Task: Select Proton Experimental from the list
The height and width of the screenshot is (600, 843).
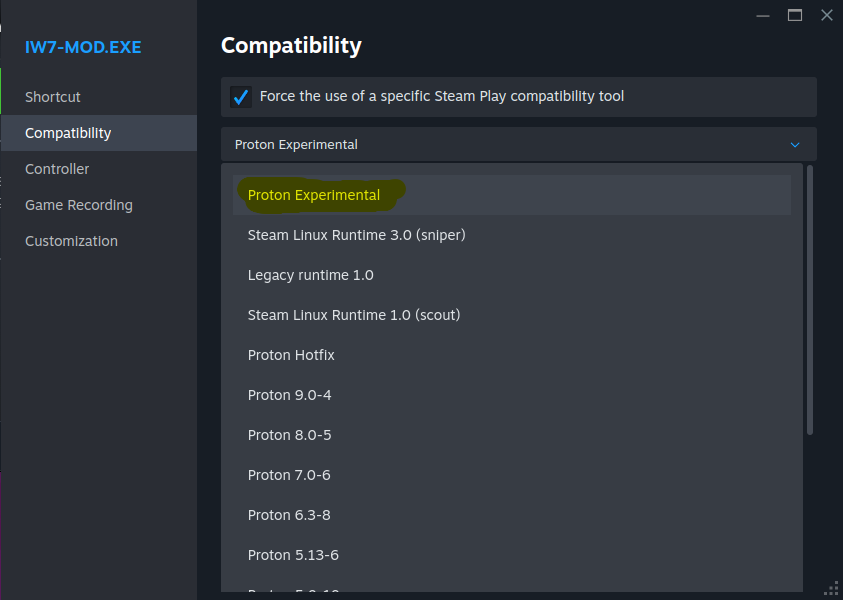Action: click(314, 195)
